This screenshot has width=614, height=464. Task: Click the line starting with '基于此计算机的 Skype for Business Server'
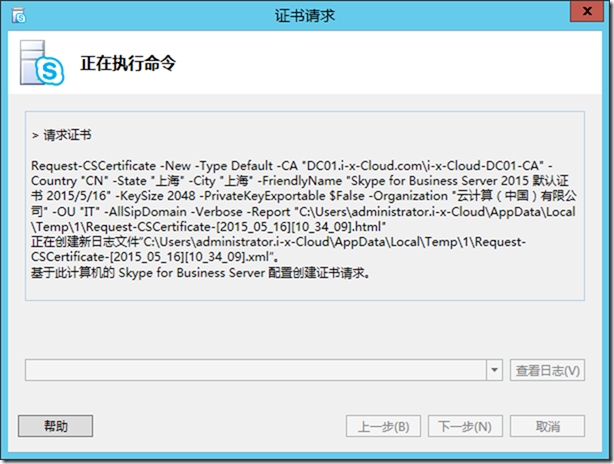pos(200,273)
